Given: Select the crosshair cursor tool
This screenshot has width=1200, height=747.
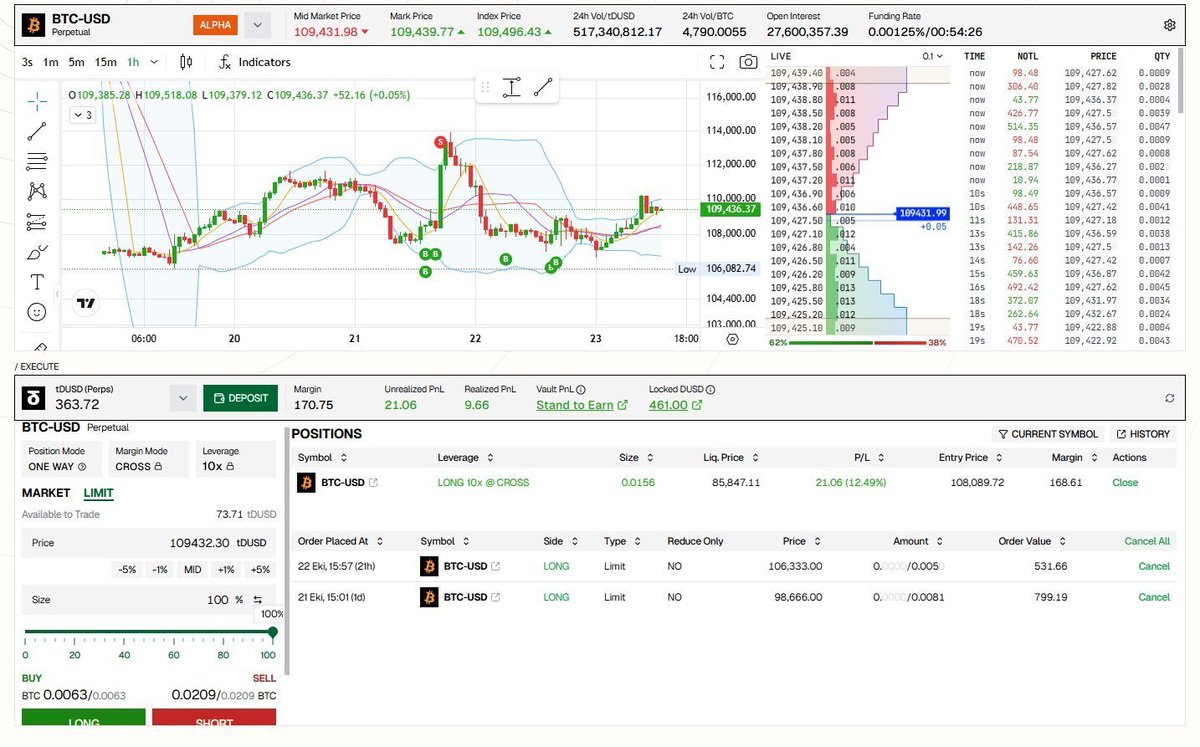Looking at the screenshot, I should click(x=37, y=100).
